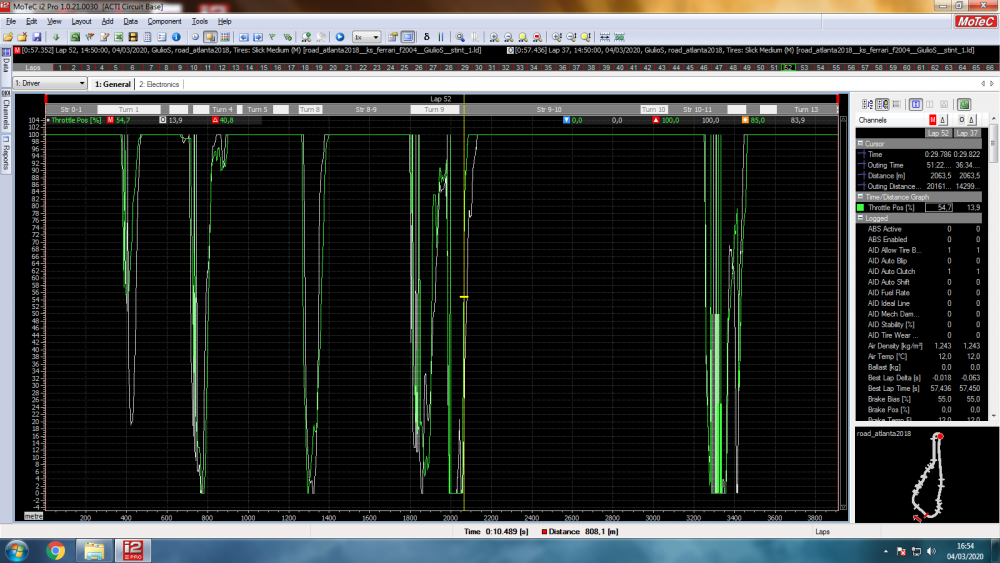This screenshot has width=1000, height=563.
Task: Open the '1: Driver' workbook dropdown
Action: [50, 84]
